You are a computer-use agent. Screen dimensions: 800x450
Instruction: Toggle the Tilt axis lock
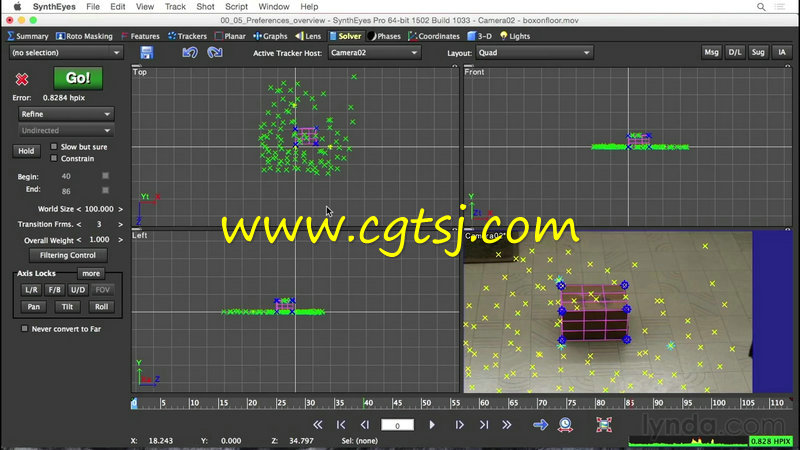(x=67, y=307)
